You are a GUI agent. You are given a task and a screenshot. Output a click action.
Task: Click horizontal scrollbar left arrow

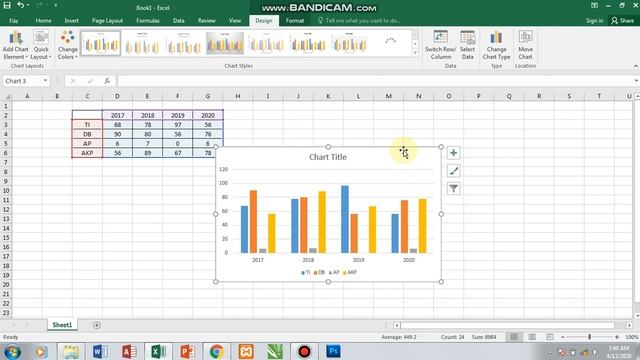point(397,325)
